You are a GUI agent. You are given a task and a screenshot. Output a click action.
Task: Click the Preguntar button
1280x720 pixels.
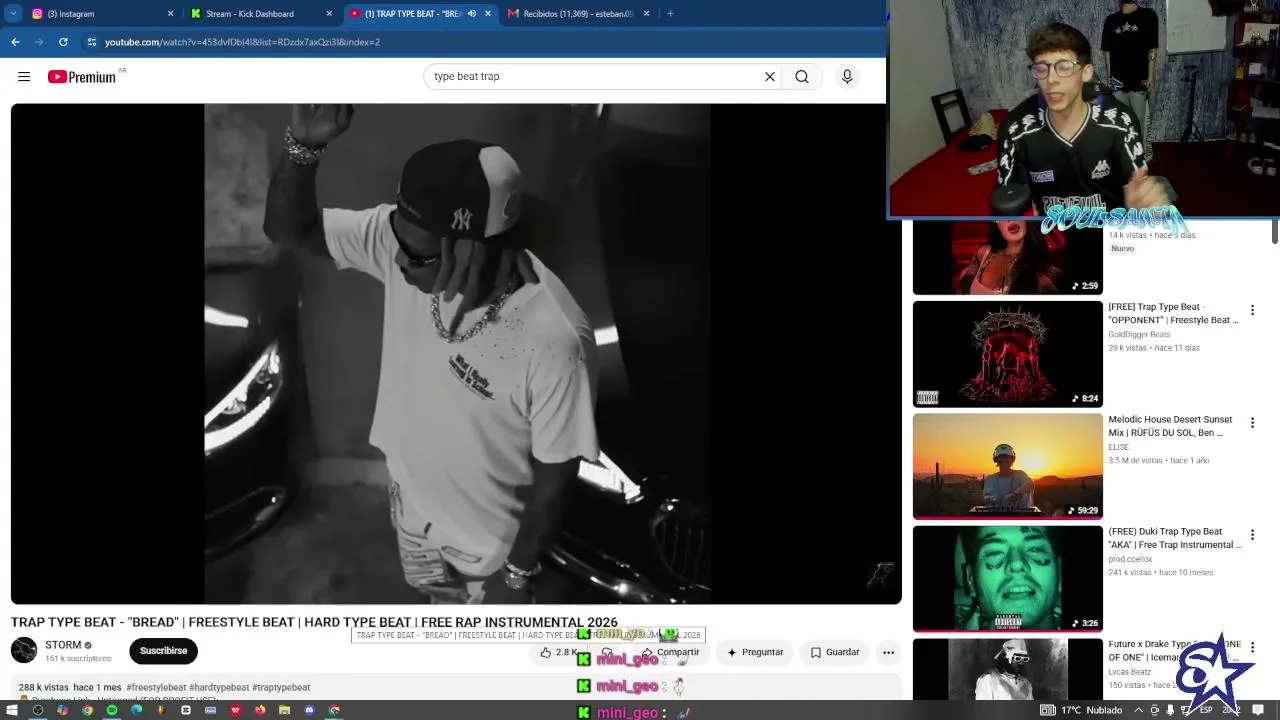point(755,652)
